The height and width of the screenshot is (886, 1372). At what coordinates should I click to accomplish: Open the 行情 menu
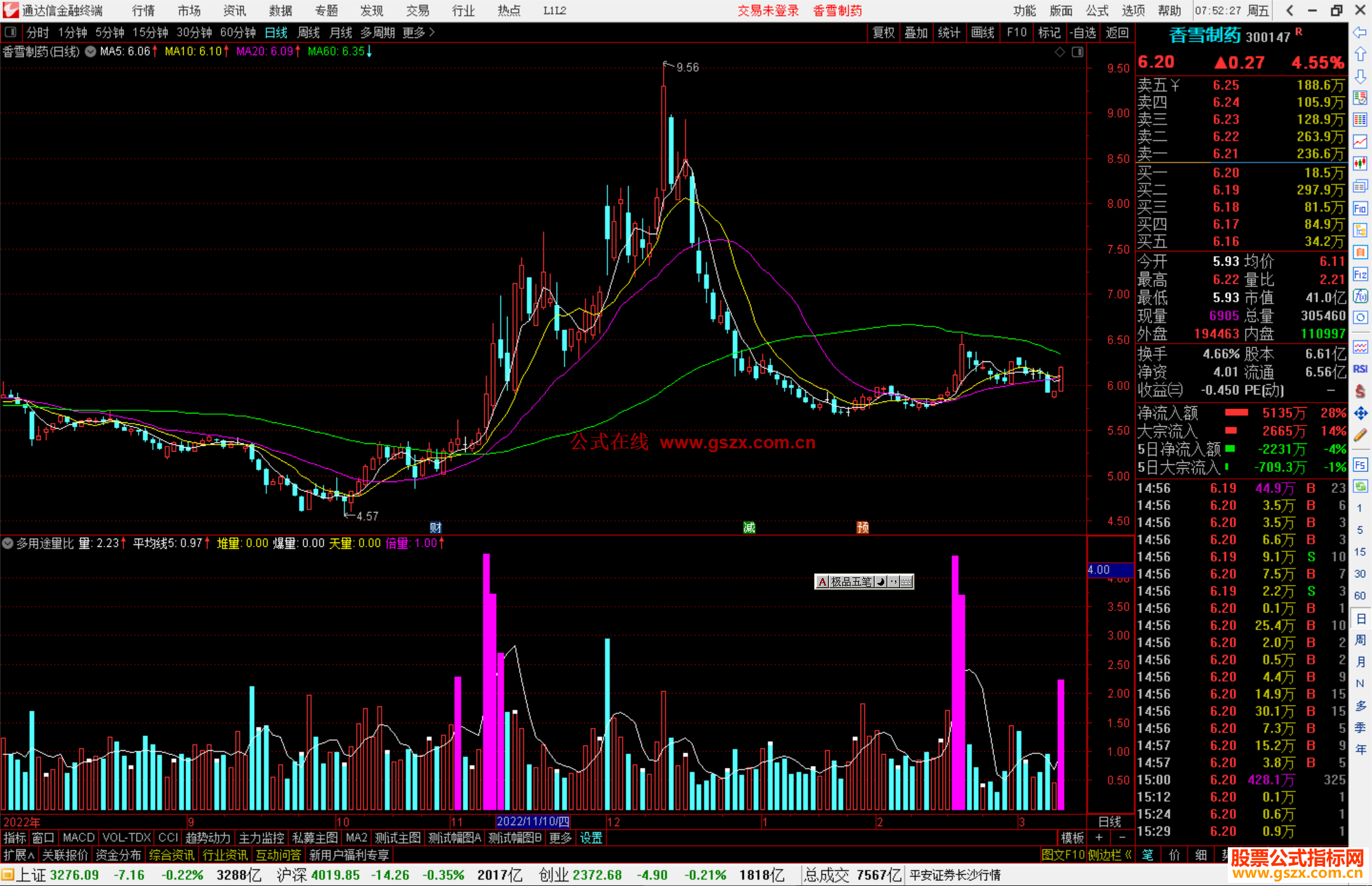[144, 11]
